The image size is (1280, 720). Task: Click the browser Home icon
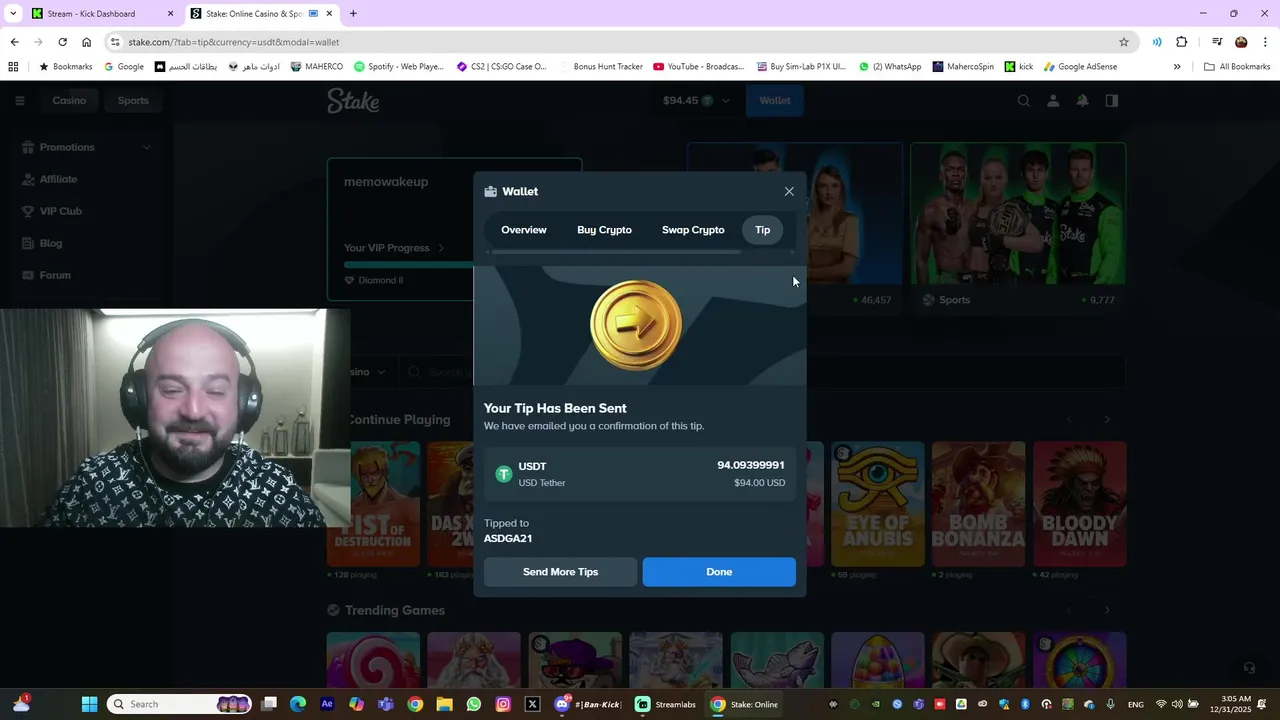coord(87,42)
